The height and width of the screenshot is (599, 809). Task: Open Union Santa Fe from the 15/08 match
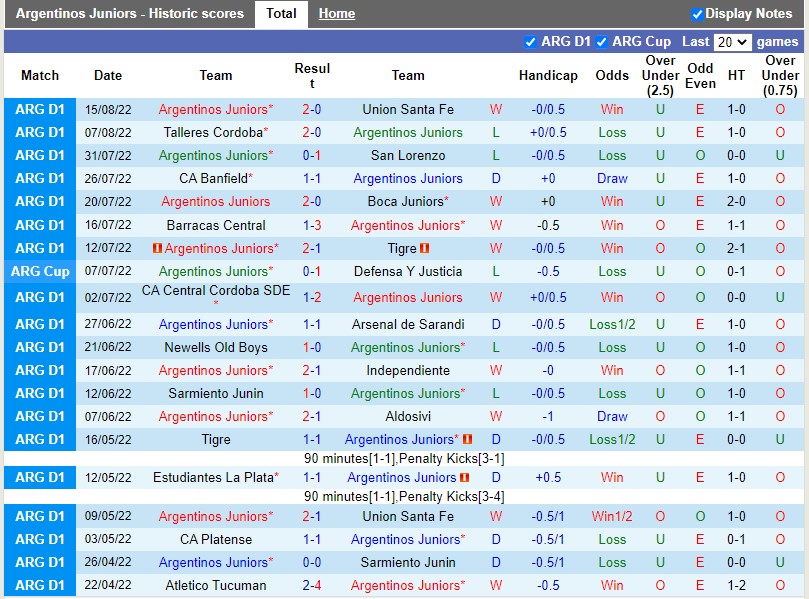point(408,109)
